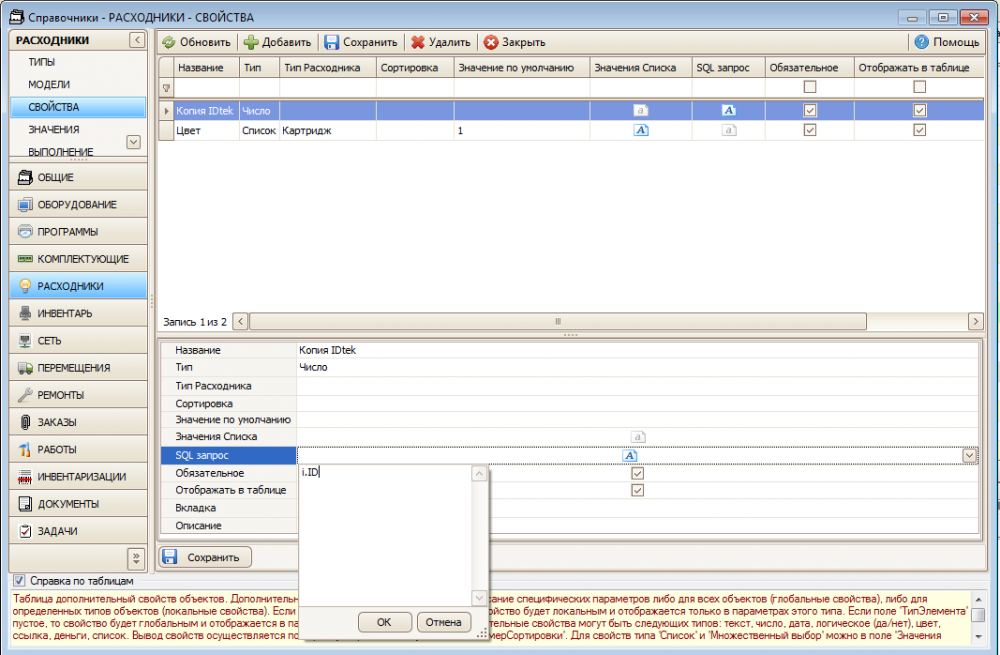Click the ЗАКАЗЫ paperclip icon
The width and height of the screenshot is (1000, 655).
[x=25, y=422]
